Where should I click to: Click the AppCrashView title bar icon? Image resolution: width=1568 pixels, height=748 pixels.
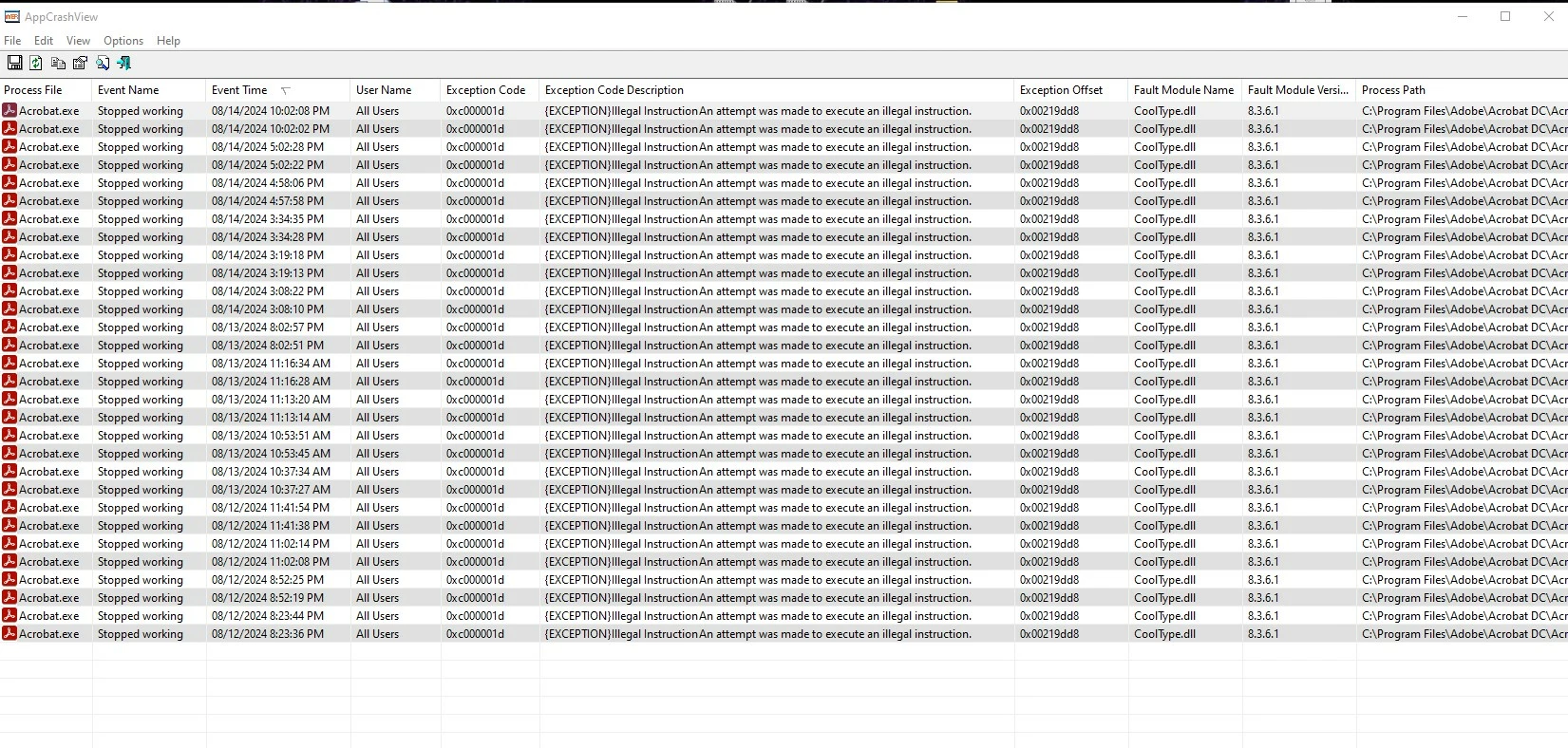pos(12,16)
